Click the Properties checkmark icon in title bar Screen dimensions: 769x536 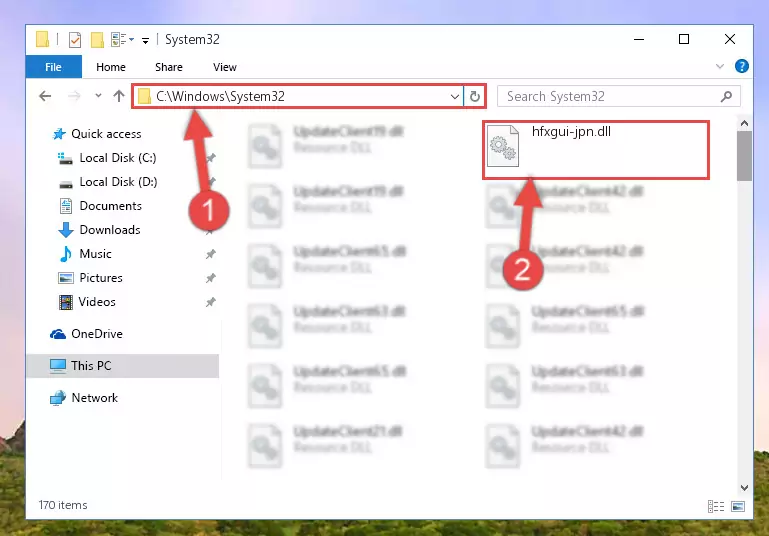pyautogui.click(x=75, y=40)
